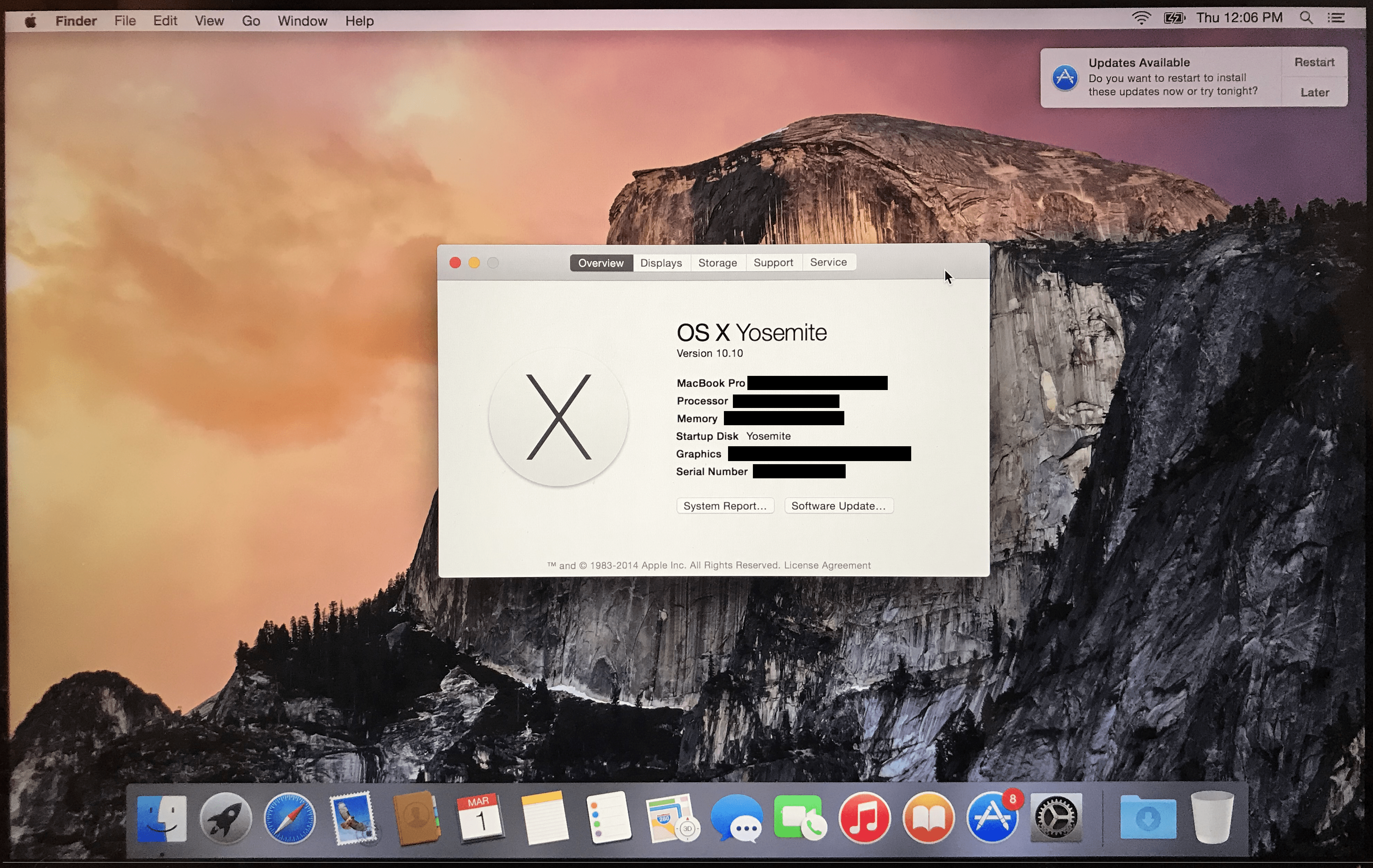This screenshot has height=868, width=1373.
Task: Open Safari compass icon in Dock
Action: click(290, 818)
